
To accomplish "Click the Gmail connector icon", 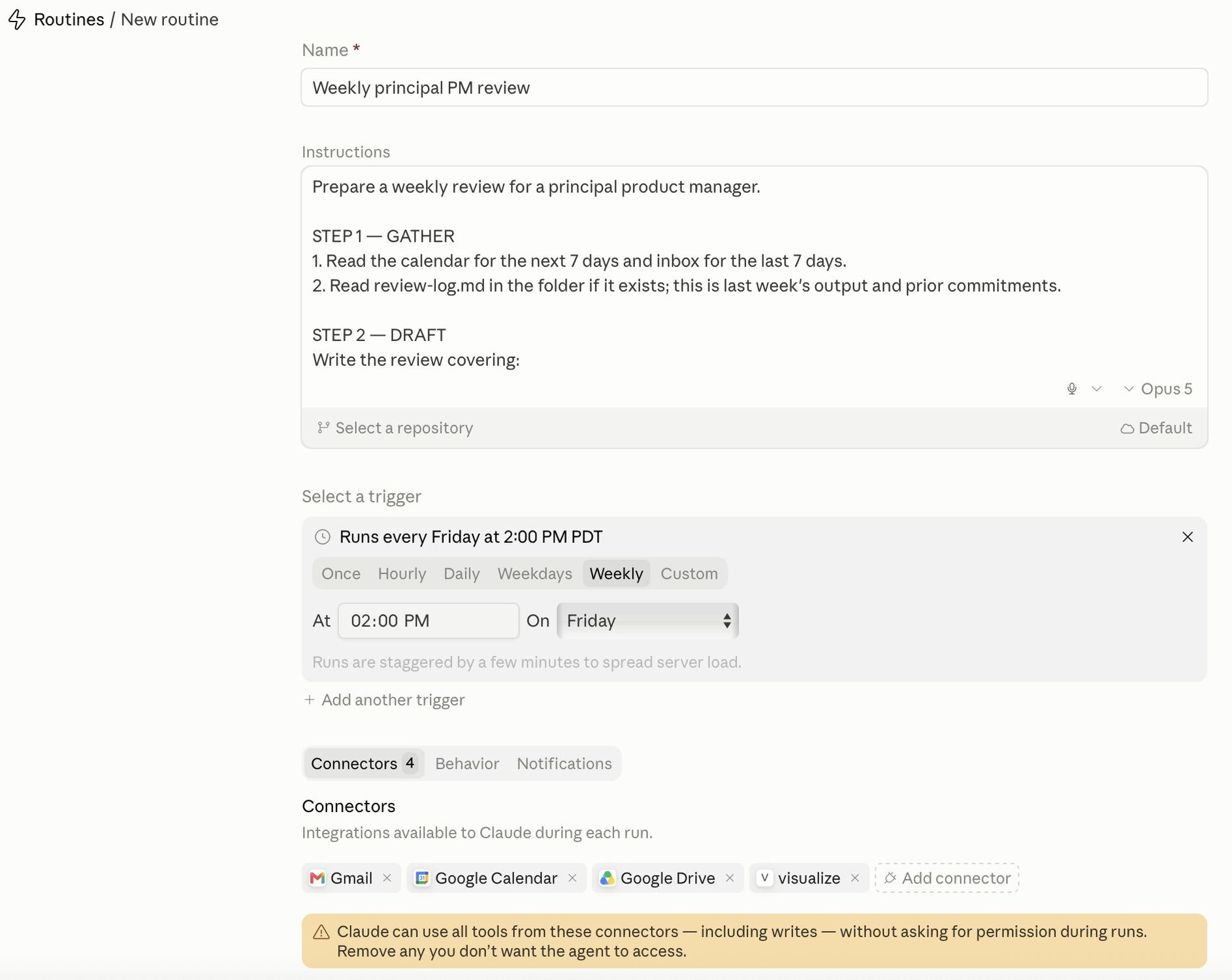I will (x=317, y=878).
